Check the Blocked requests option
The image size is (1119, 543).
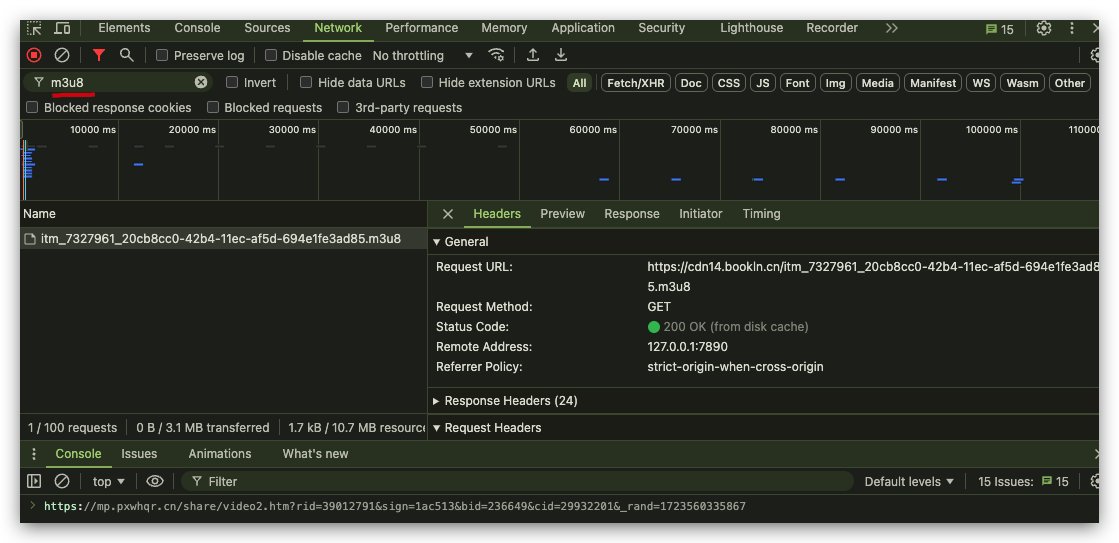[x=213, y=108]
